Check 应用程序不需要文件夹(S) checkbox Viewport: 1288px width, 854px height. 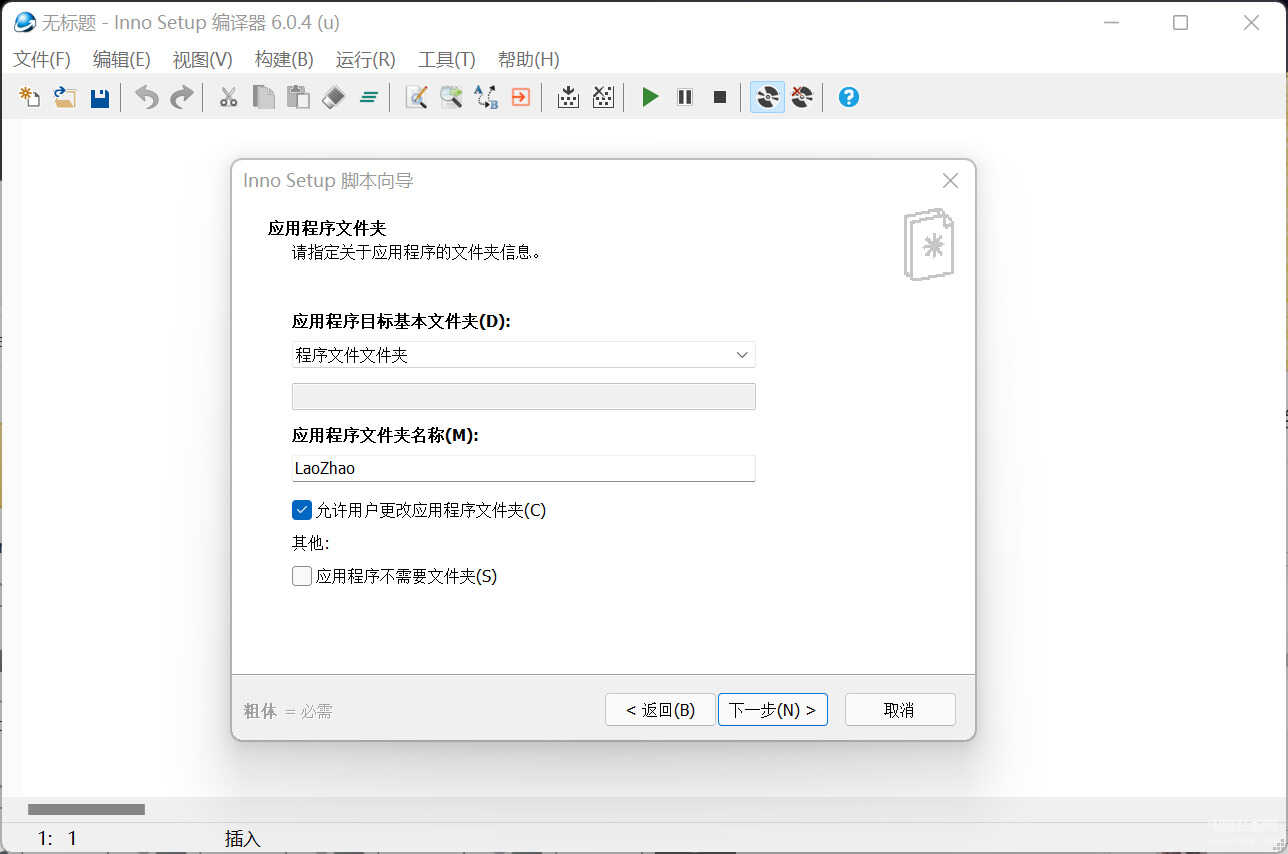point(302,576)
